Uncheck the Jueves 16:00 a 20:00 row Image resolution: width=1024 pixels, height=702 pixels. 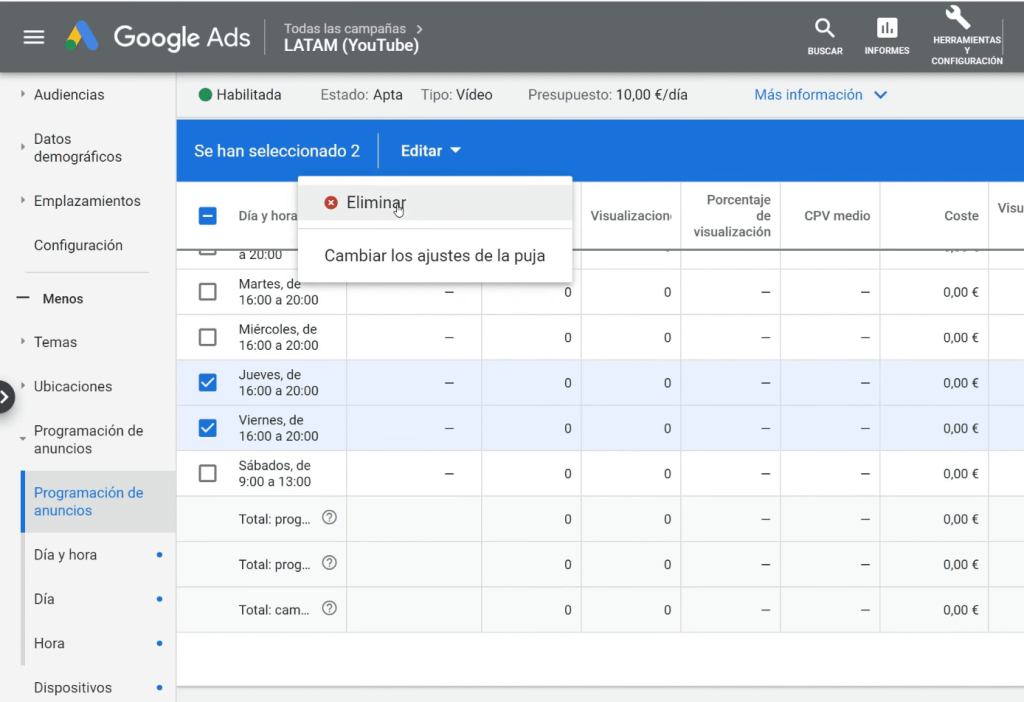point(208,383)
